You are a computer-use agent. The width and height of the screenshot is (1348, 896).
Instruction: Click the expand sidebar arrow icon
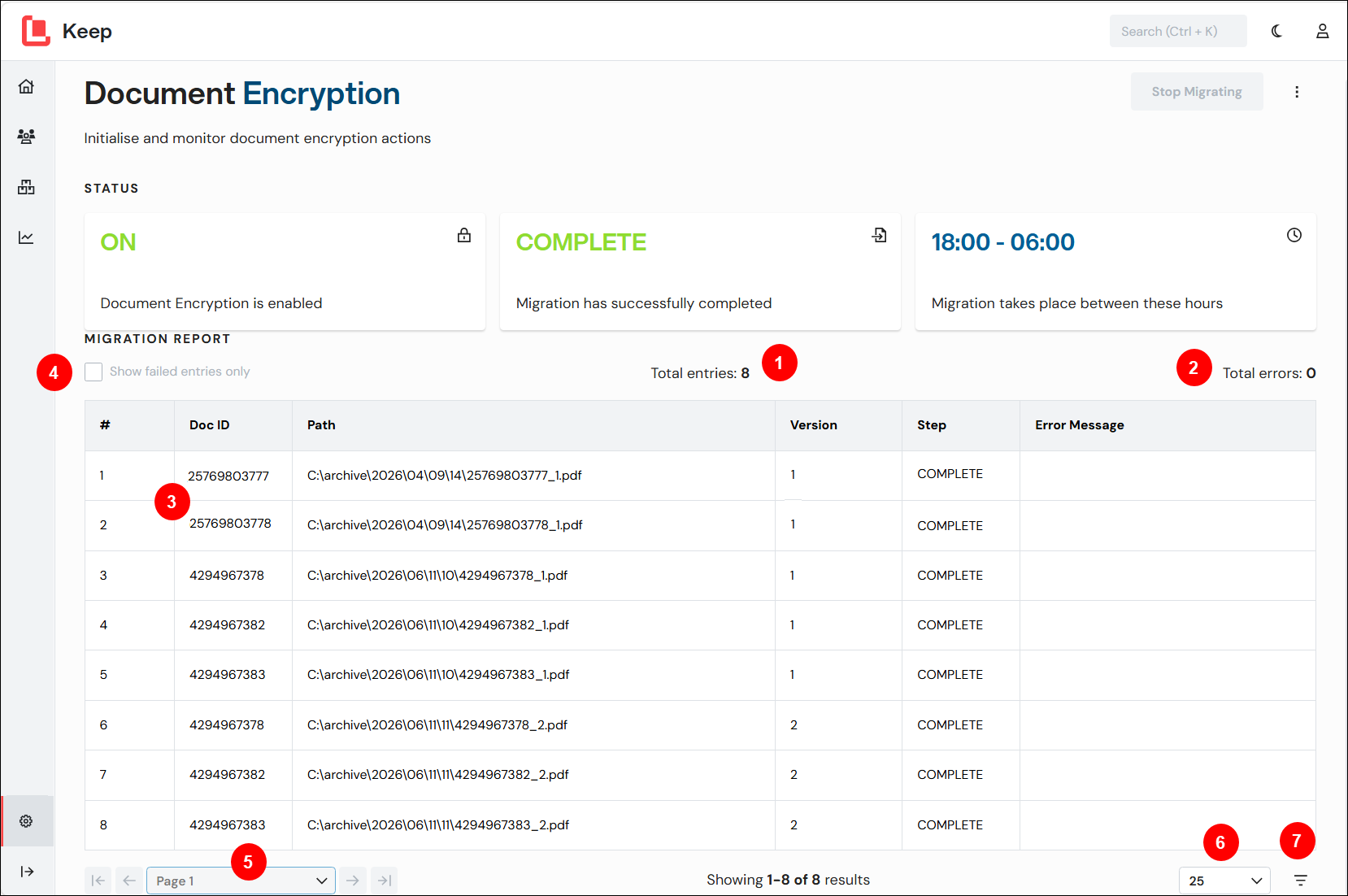pos(27,872)
